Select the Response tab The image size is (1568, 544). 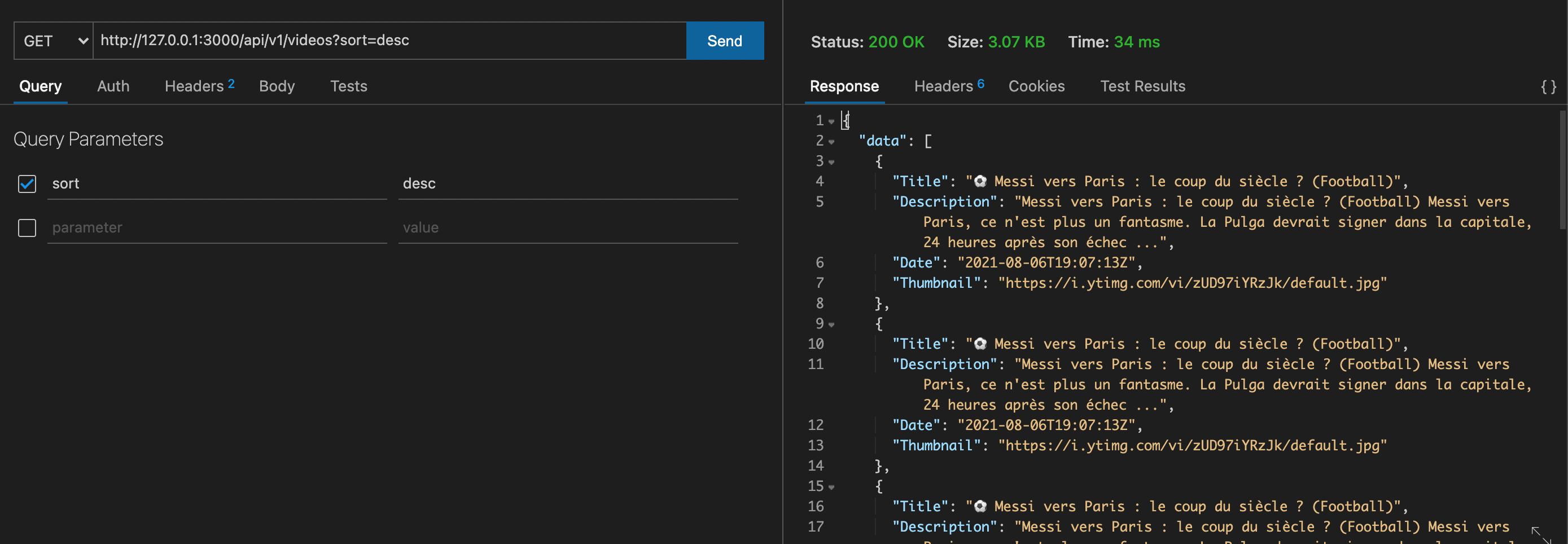click(x=844, y=86)
